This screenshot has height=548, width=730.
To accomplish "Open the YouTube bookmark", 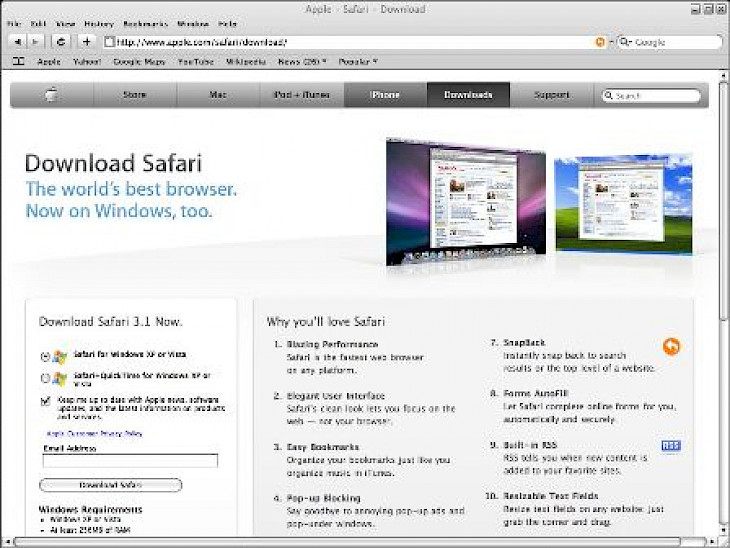I will coord(196,61).
